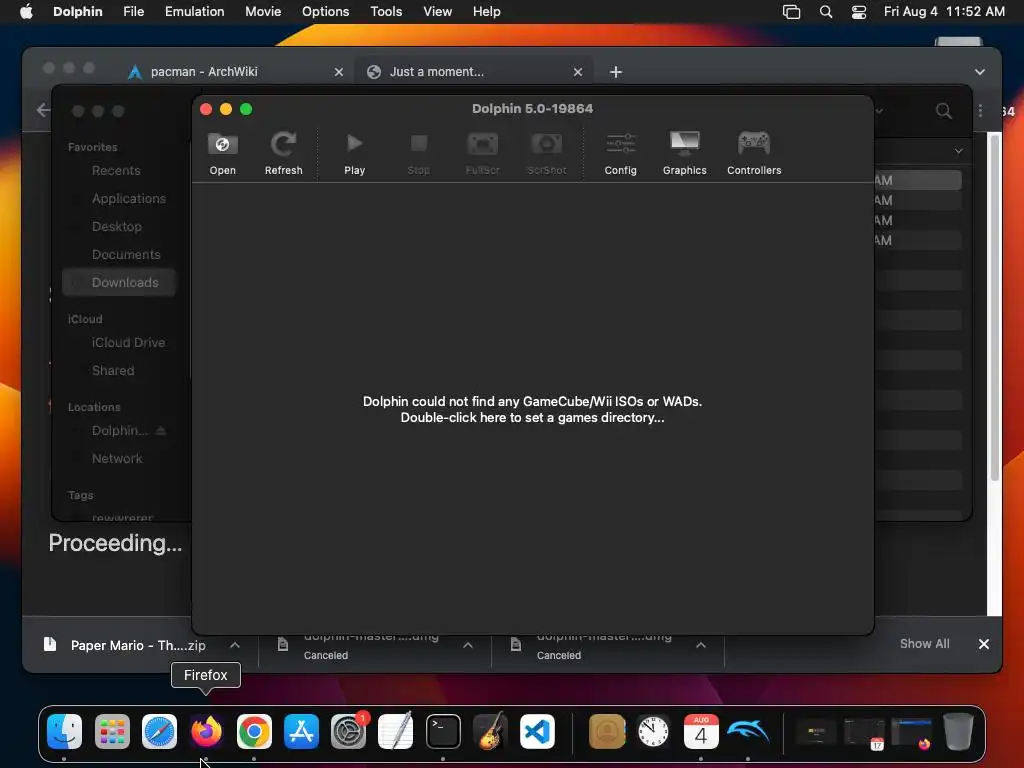The height and width of the screenshot is (768, 1024).
Task: Open Safari from the Dock
Action: click(159, 731)
